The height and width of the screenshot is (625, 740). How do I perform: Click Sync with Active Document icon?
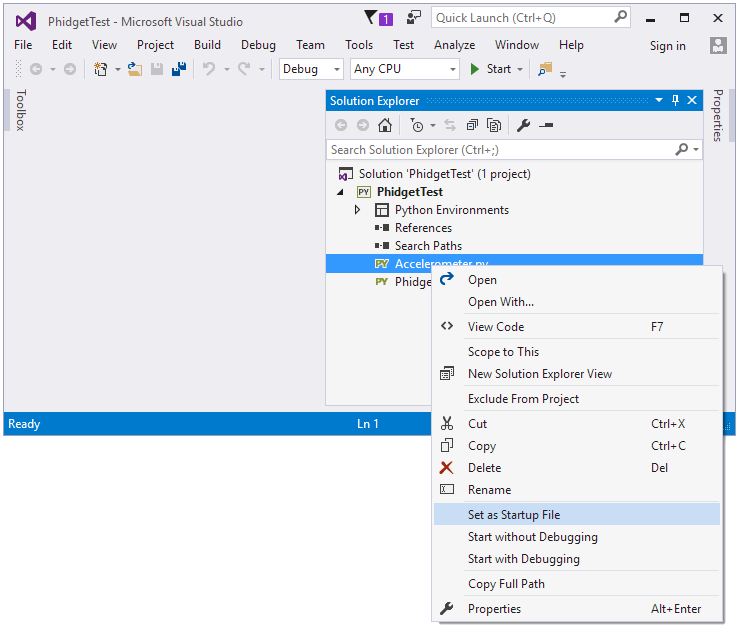(450, 126)
